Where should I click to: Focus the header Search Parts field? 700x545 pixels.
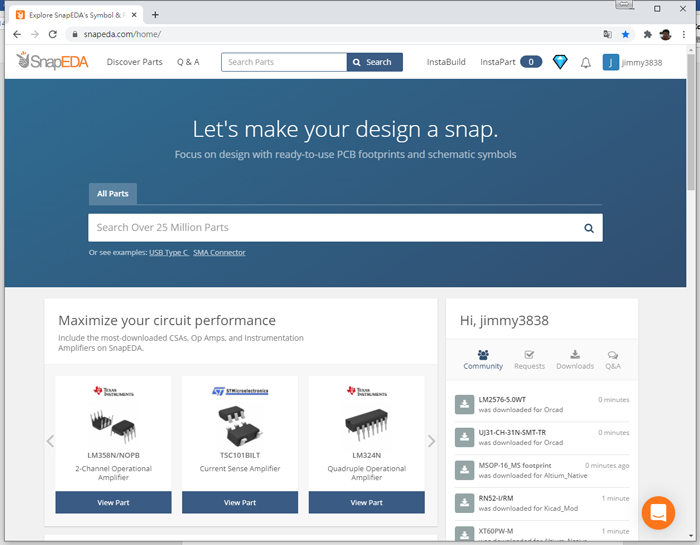click(x=284, y=62)
